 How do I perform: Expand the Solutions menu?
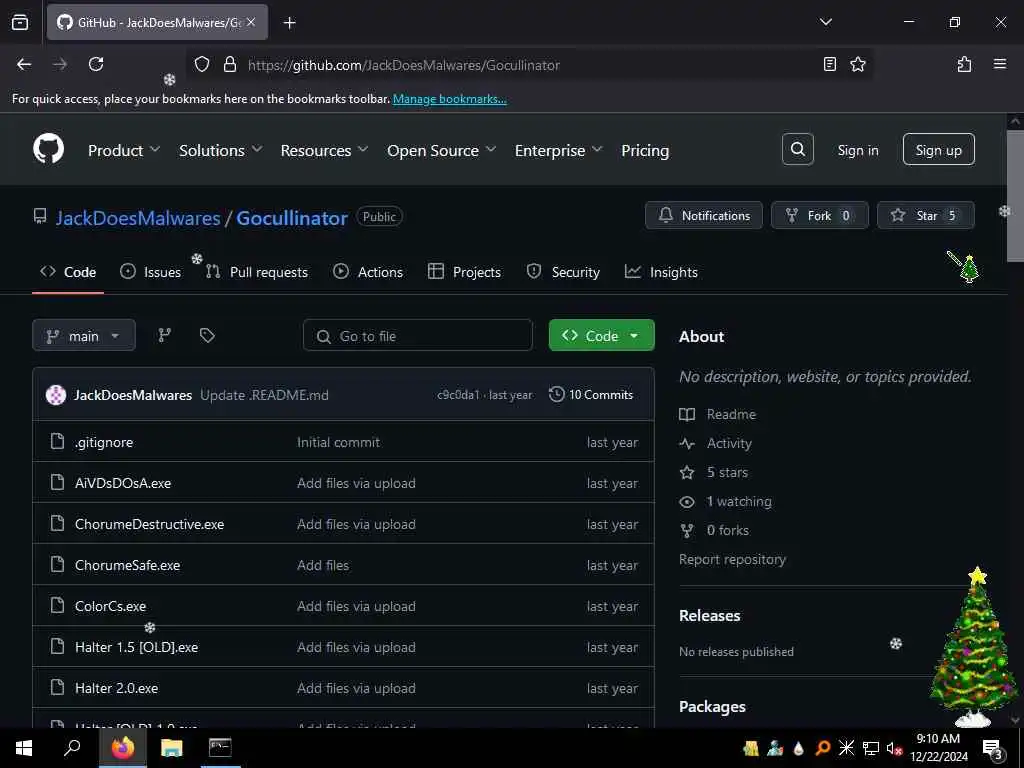(x=221, y=150)
